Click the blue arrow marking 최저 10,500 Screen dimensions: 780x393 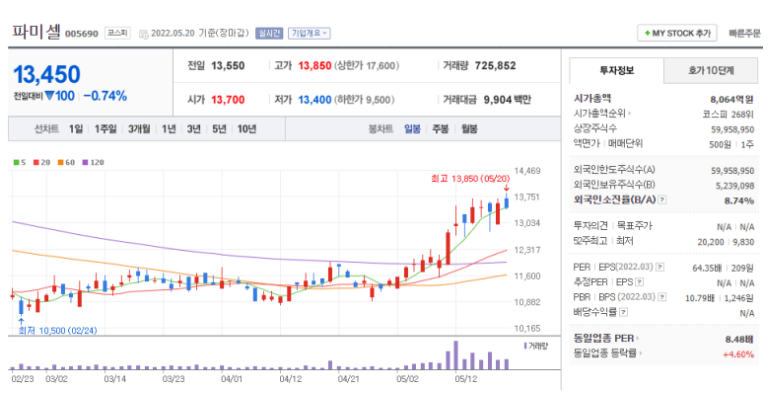[x=21, y=321]
